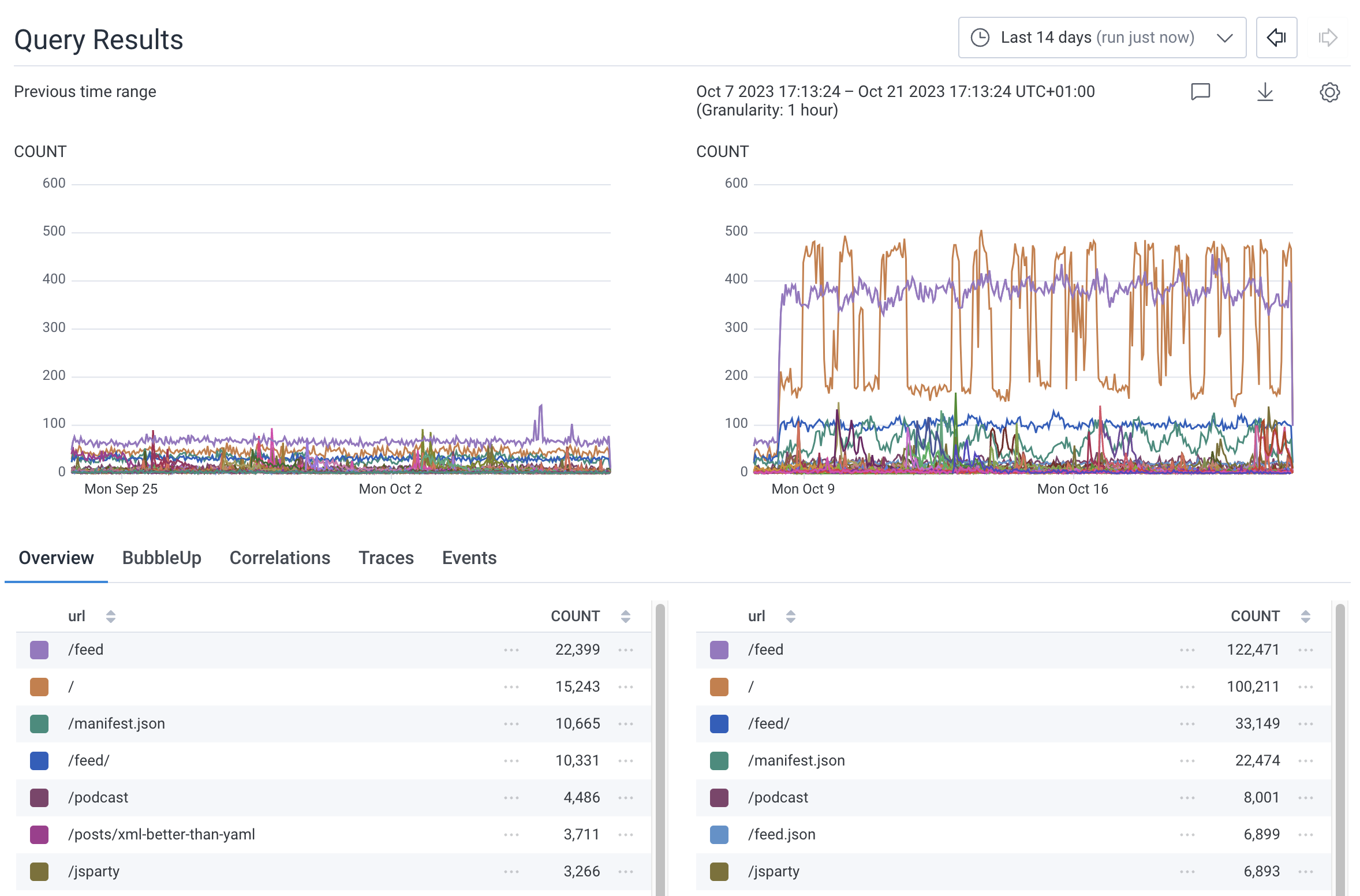Open the graph settings gear
The height and width of the screenshot is (896, 1360).
1329,92
